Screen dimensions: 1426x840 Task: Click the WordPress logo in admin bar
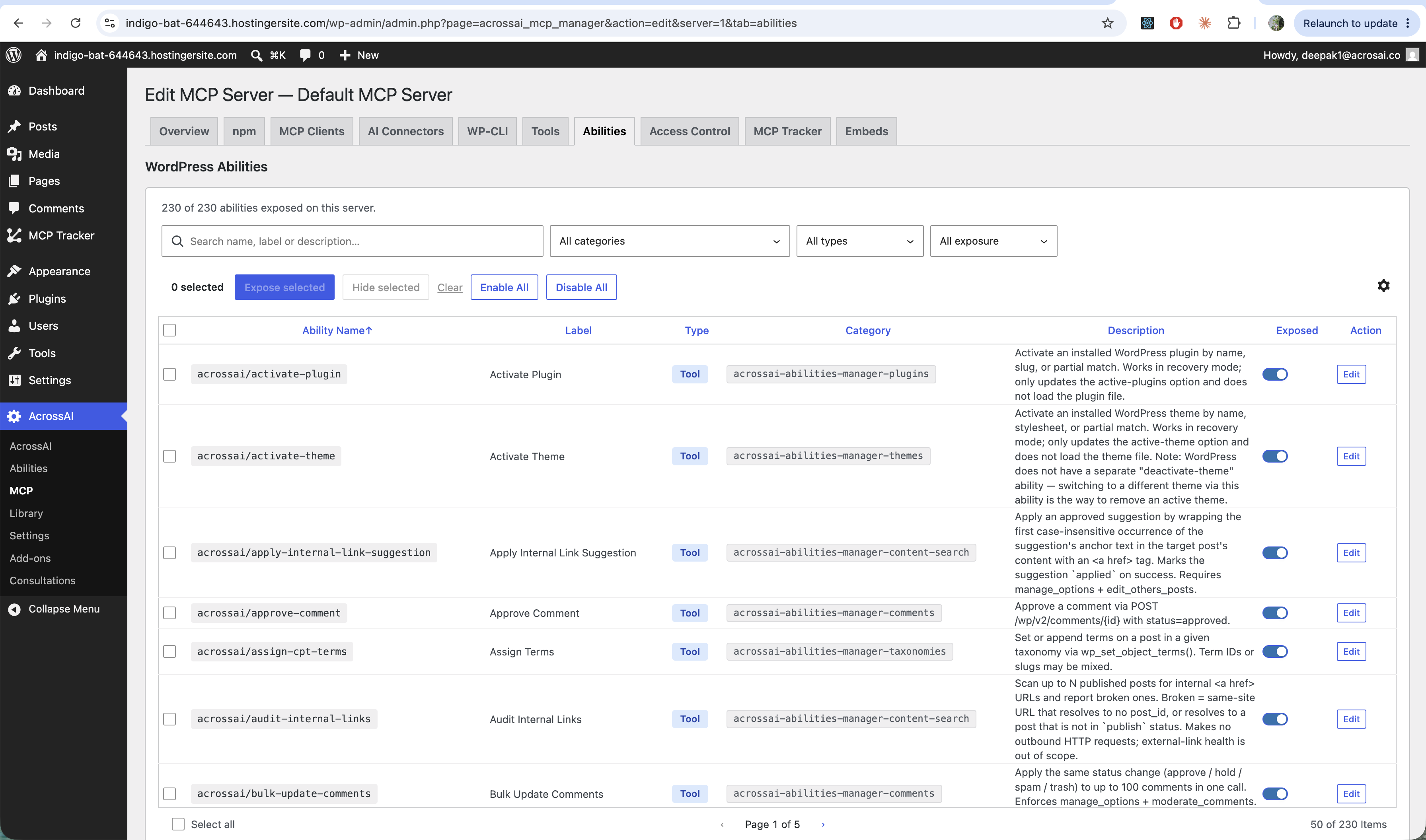coord(14,55)
